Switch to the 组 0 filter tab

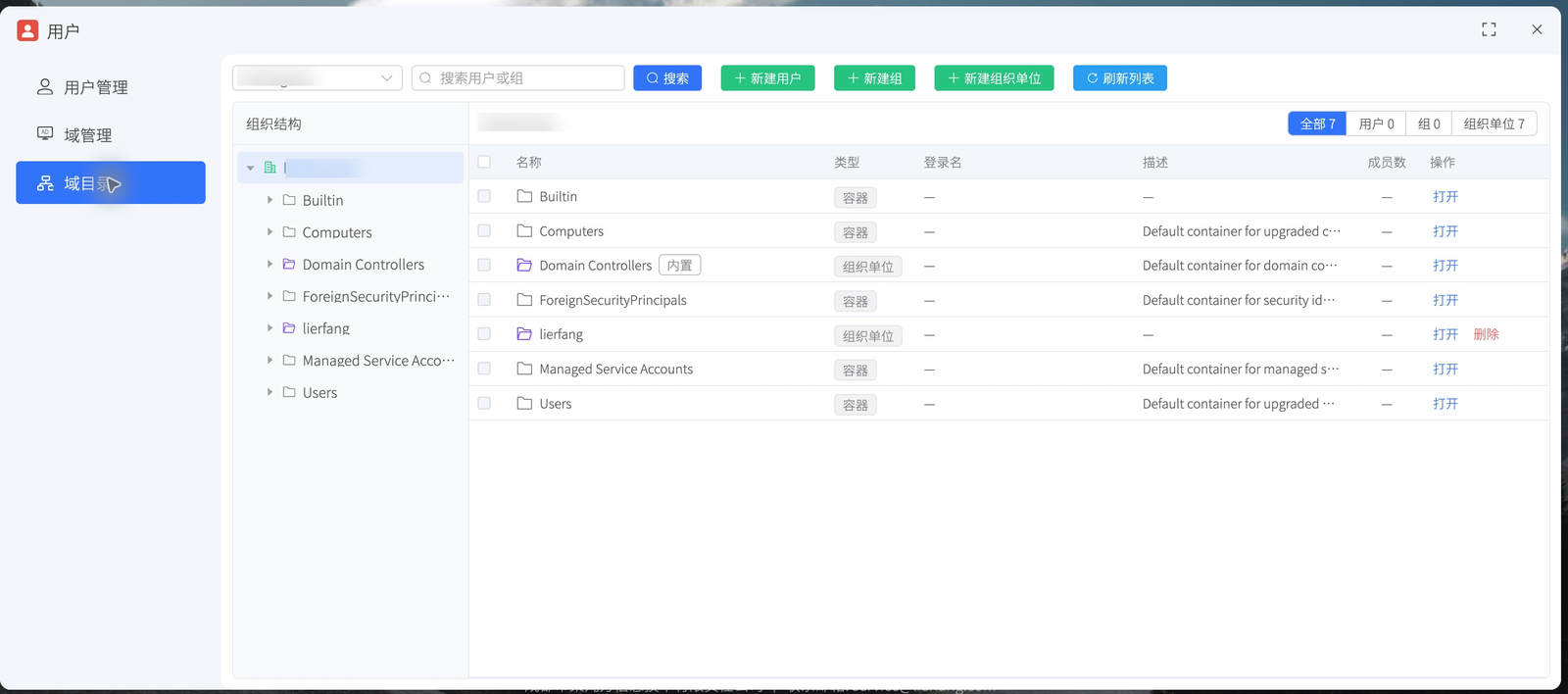tap(1429, 124)
